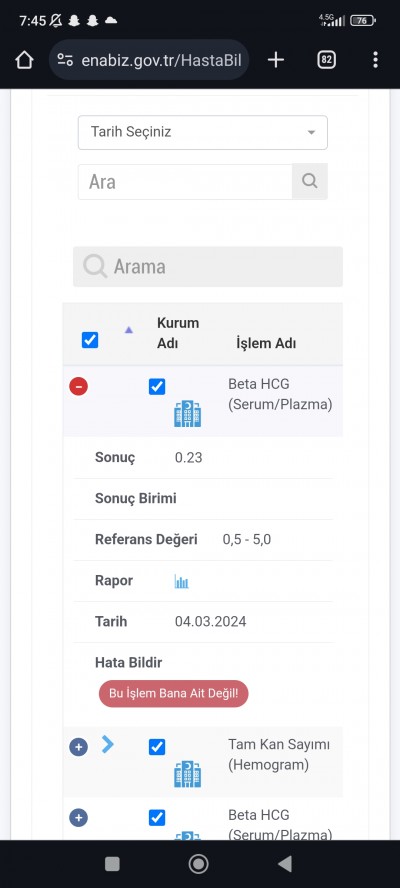Click the Bu İşlem Bana Ait Değil! button
400x888 pixels.
tap(173, 694)
